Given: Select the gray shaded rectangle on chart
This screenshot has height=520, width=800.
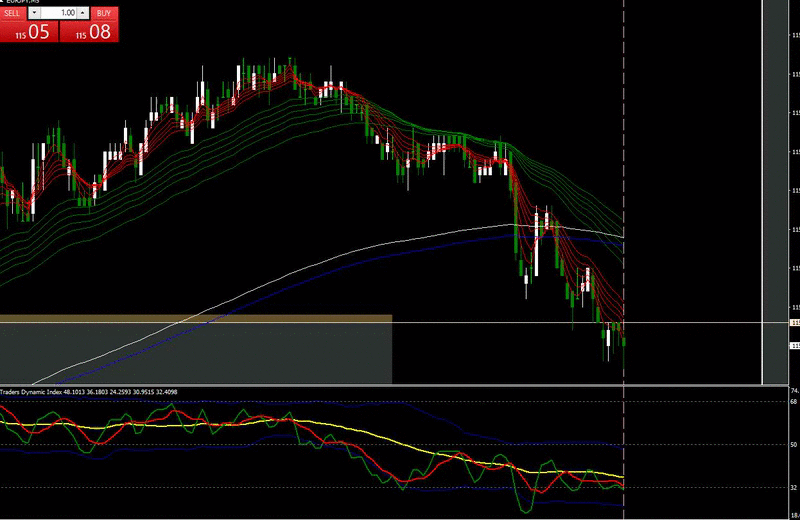Looking at the screenshot, I should tap(196, 353).
